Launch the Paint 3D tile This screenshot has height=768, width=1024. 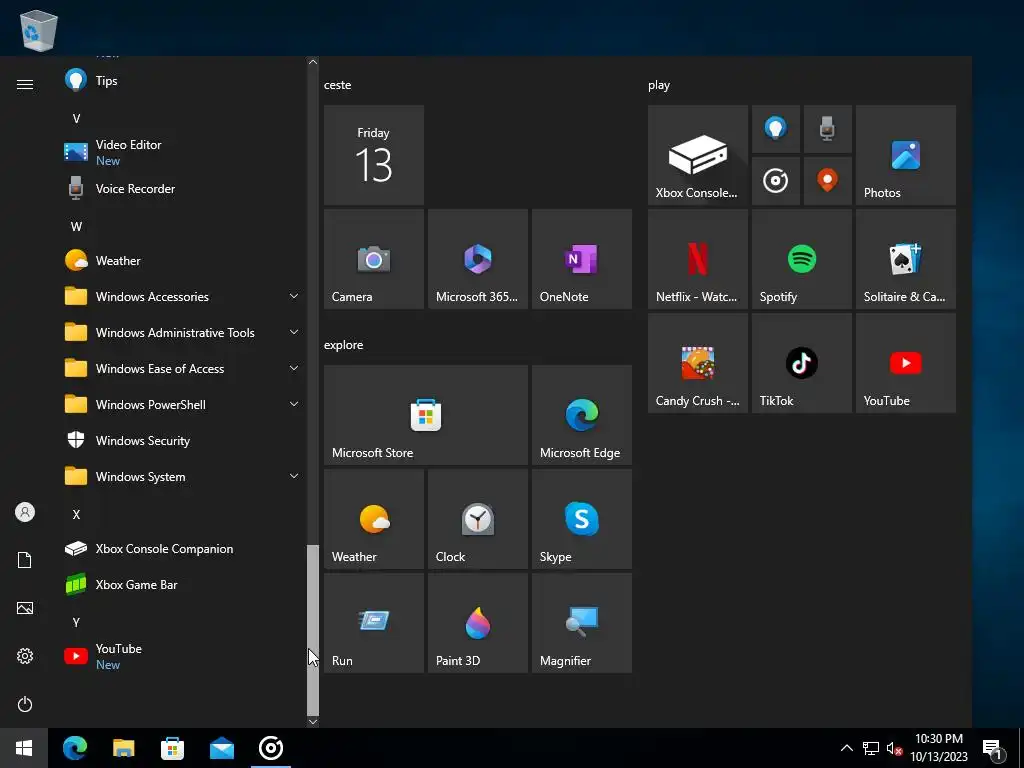click(x=477, y=622)
